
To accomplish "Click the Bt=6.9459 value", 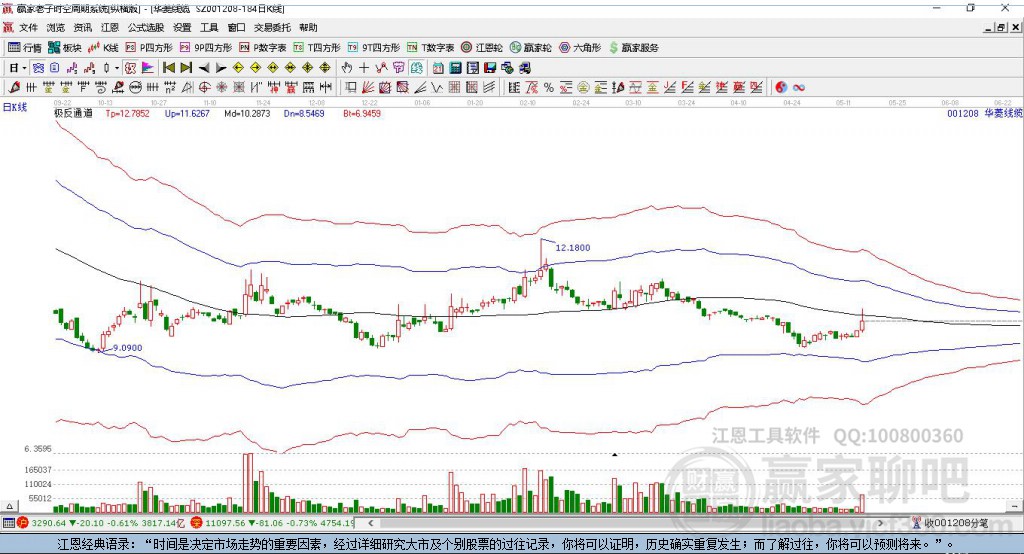I will 362,113.
